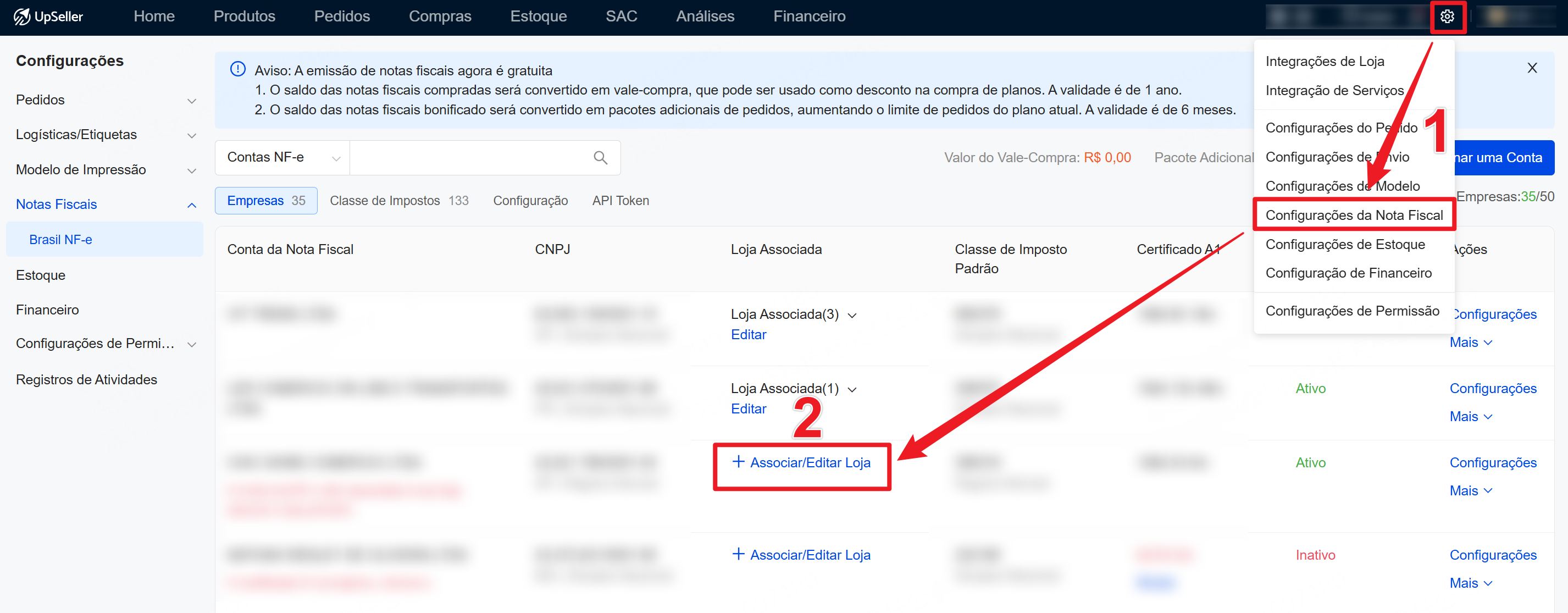
Task: Open the API Token tab
Action: pos(620,201)
